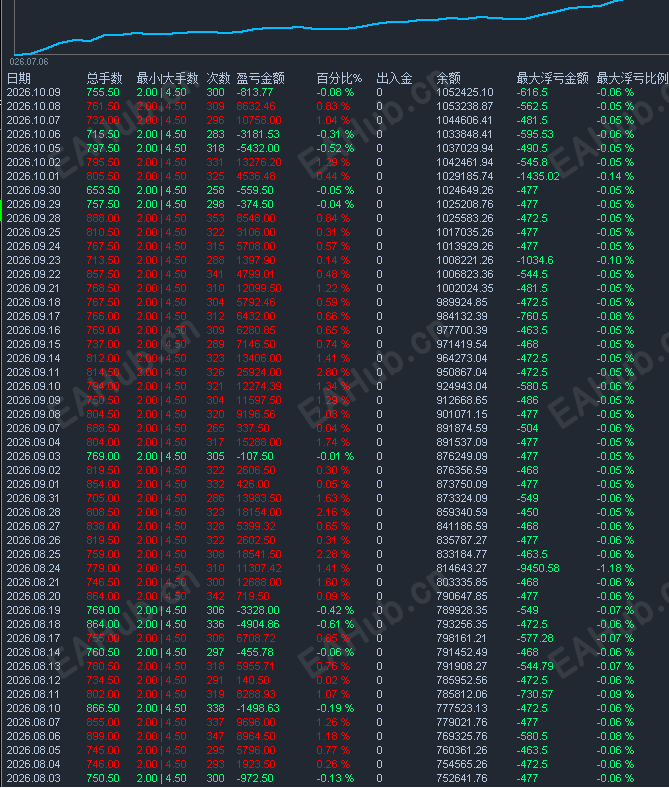Screen dimensions: 669x788
Task: Click the 出入金 column header
Action: tap(395, 78)
